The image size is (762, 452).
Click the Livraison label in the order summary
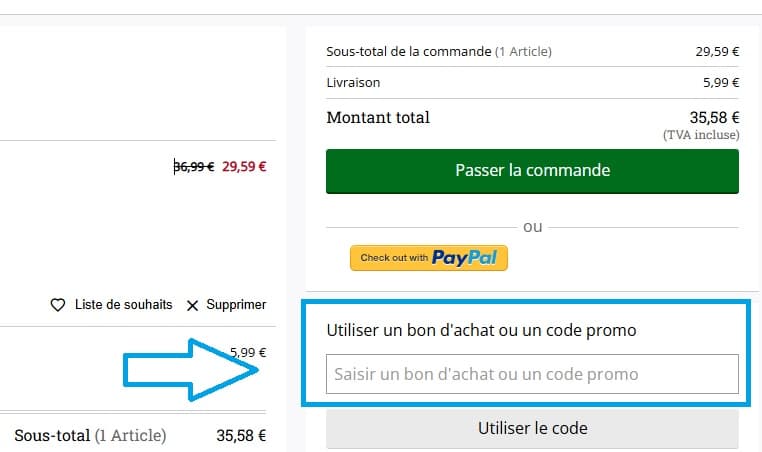(353, 83)
